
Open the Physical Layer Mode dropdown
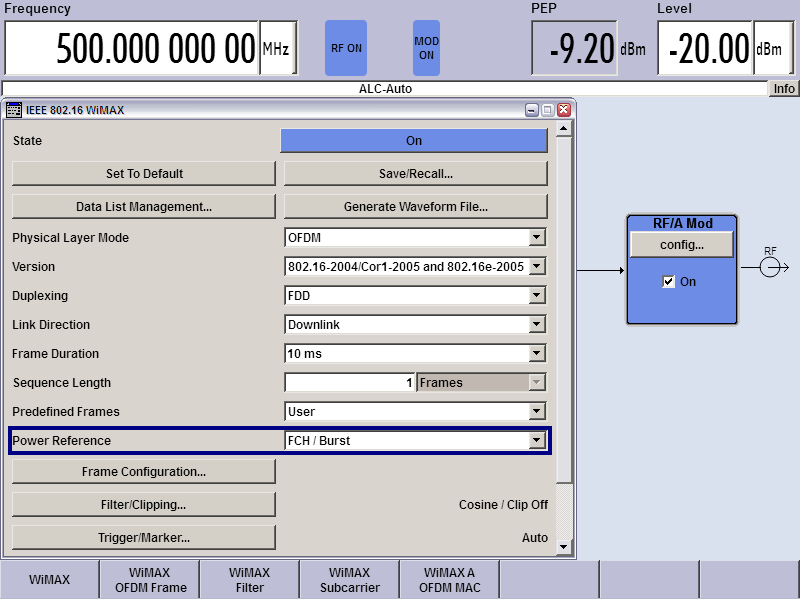(x=536, y=237)
